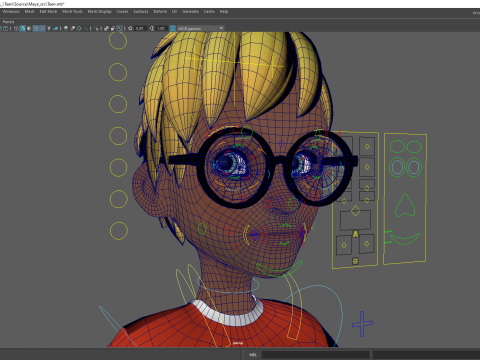Open the Surfaces menu
Viewport: 480px width, 360px height.
tap(141, 11)
